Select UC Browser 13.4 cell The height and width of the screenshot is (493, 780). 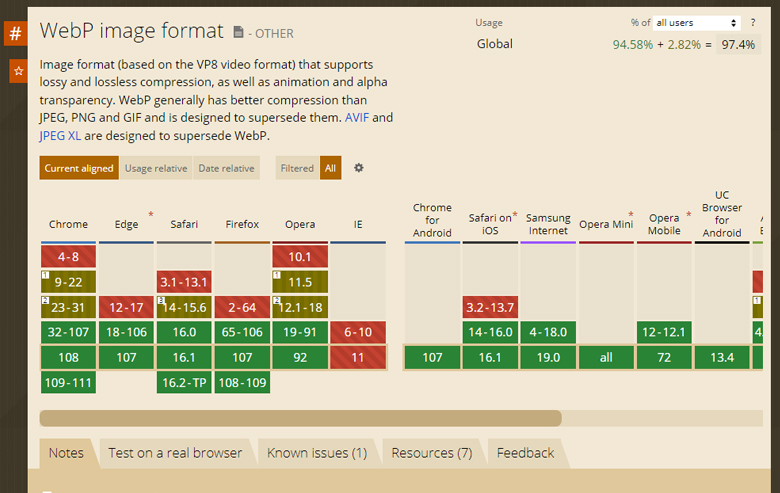pyautogui.click(x=722, y=358)
